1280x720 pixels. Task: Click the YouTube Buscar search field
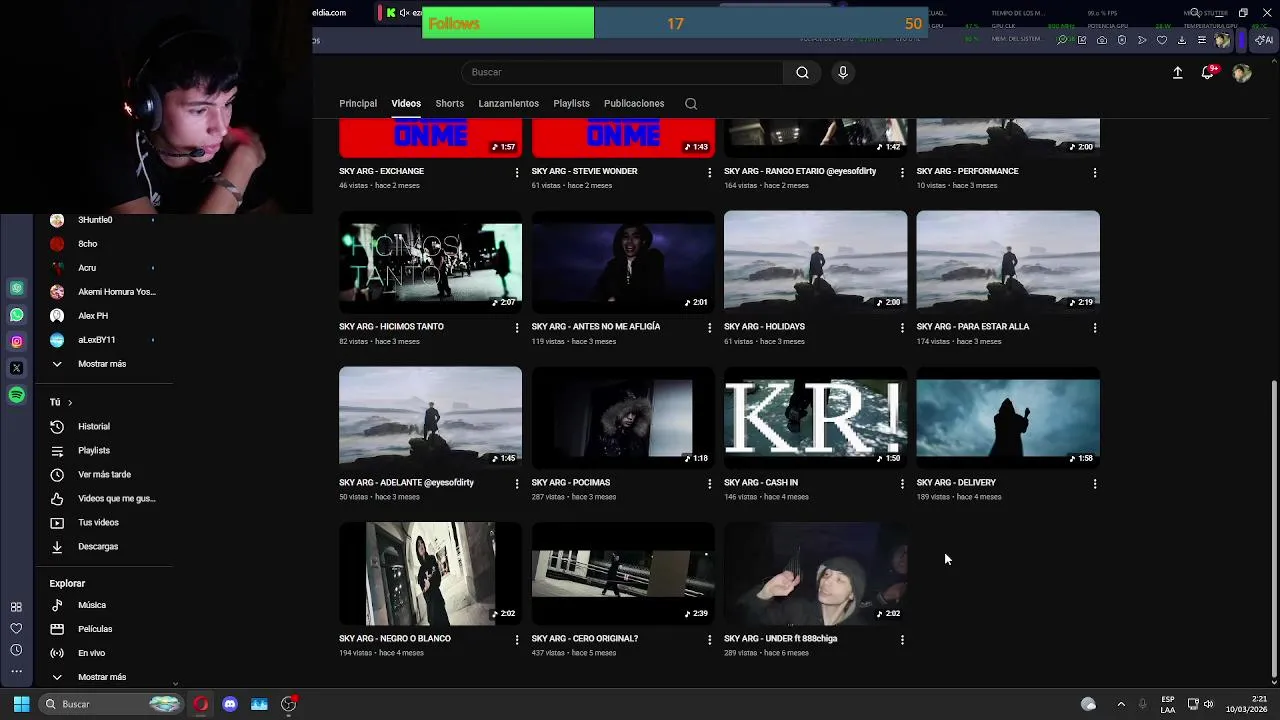click(x=622, y=72)
